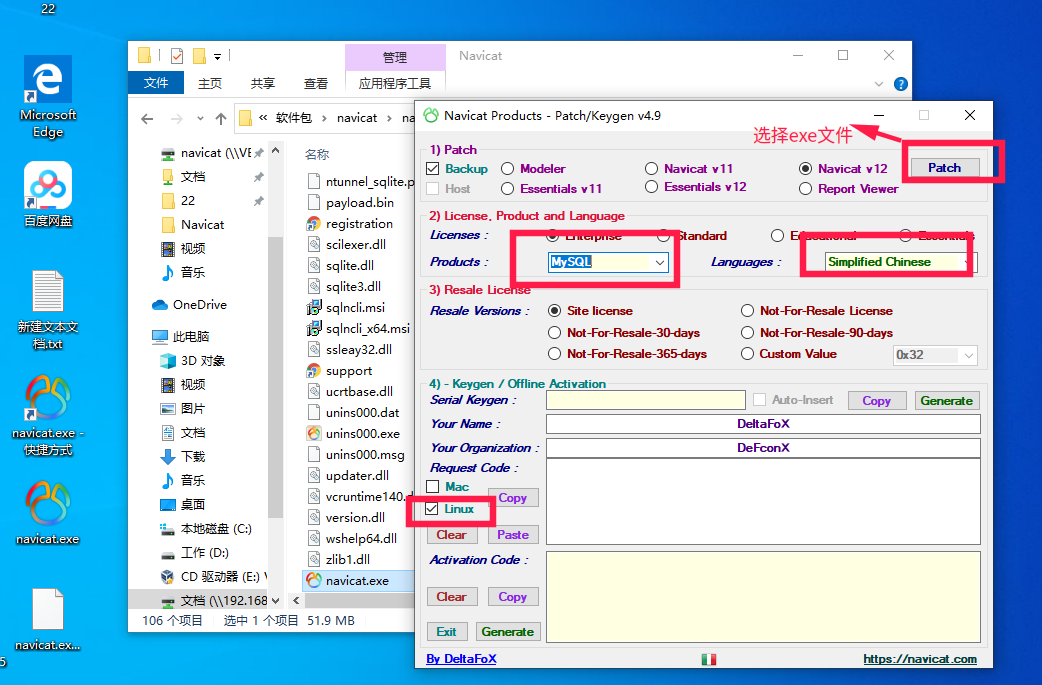Switch to the 查看 ribbon tab

[316, 83]
